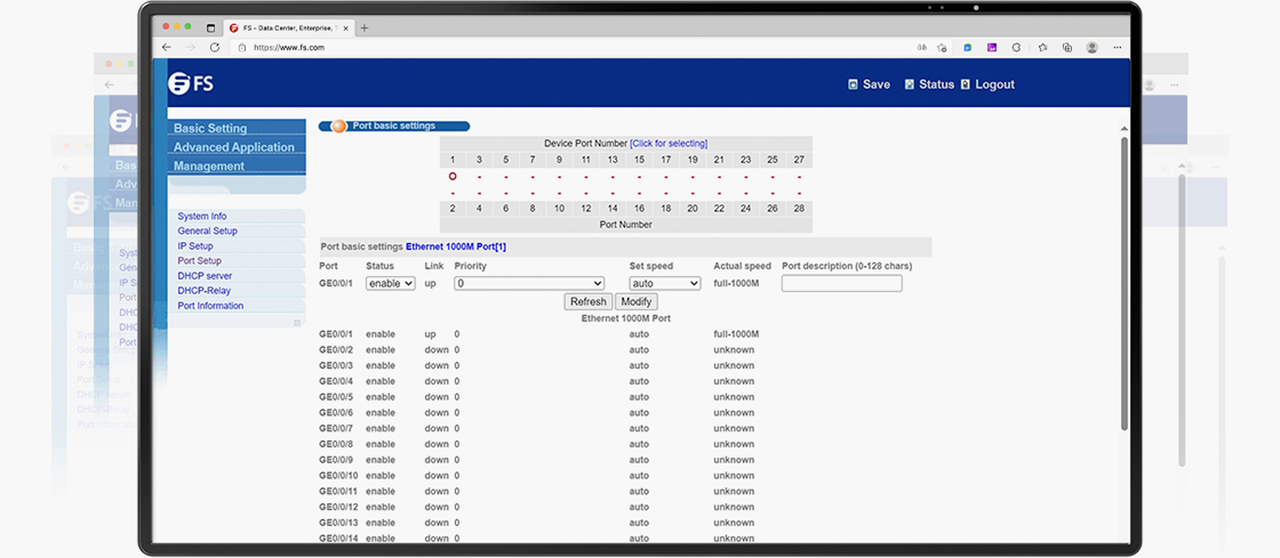Click the Modify button

click(x=636, y=301)
